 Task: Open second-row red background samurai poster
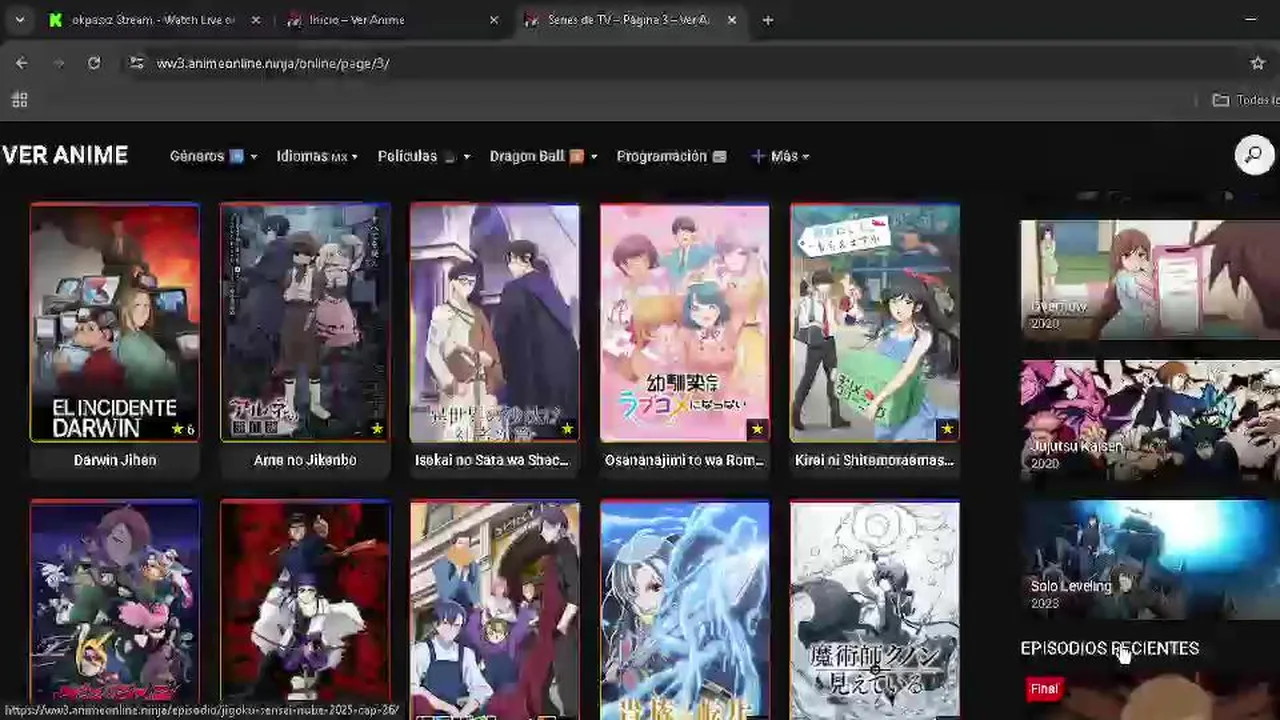305,610
